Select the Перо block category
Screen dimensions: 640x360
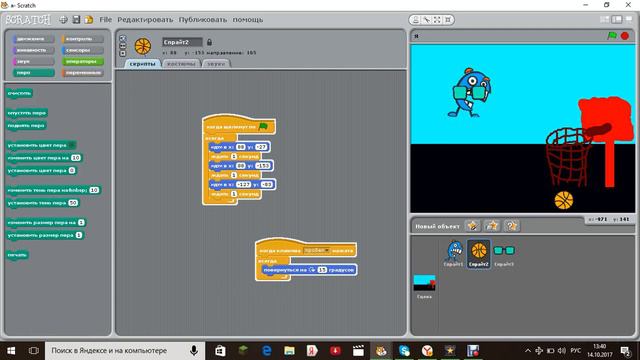(x=33, y=73)
